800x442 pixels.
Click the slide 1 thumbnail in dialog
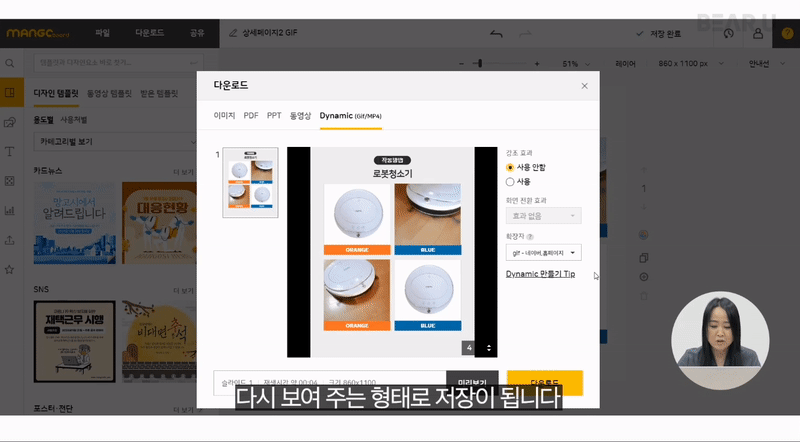(251, 183)
